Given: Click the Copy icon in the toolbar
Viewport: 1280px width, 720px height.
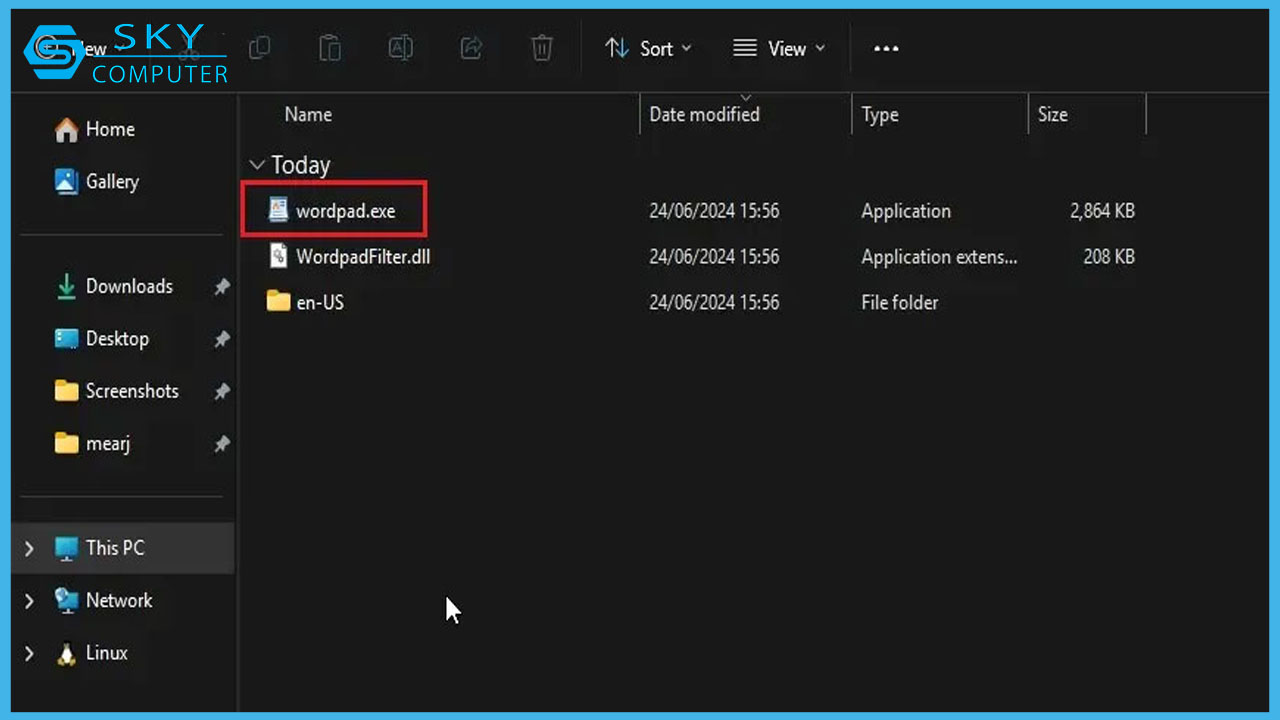Looking at the screenshot, I should 260,48.
